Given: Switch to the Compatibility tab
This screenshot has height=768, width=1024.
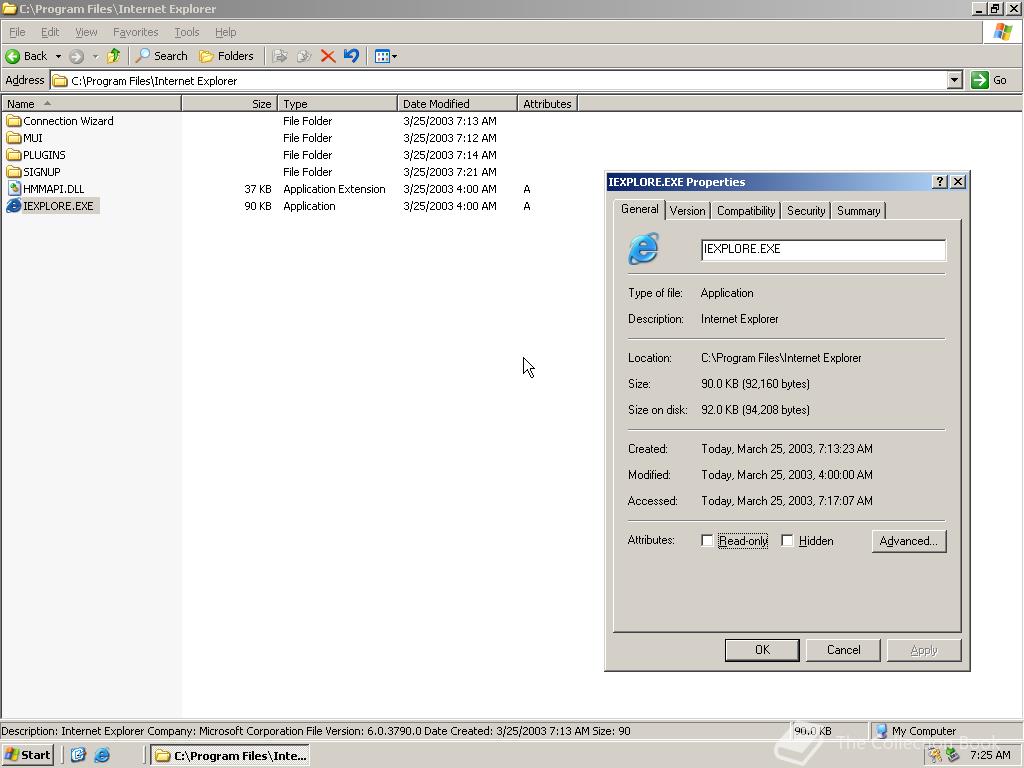Looking at the screenshot, I should (746, 211).
